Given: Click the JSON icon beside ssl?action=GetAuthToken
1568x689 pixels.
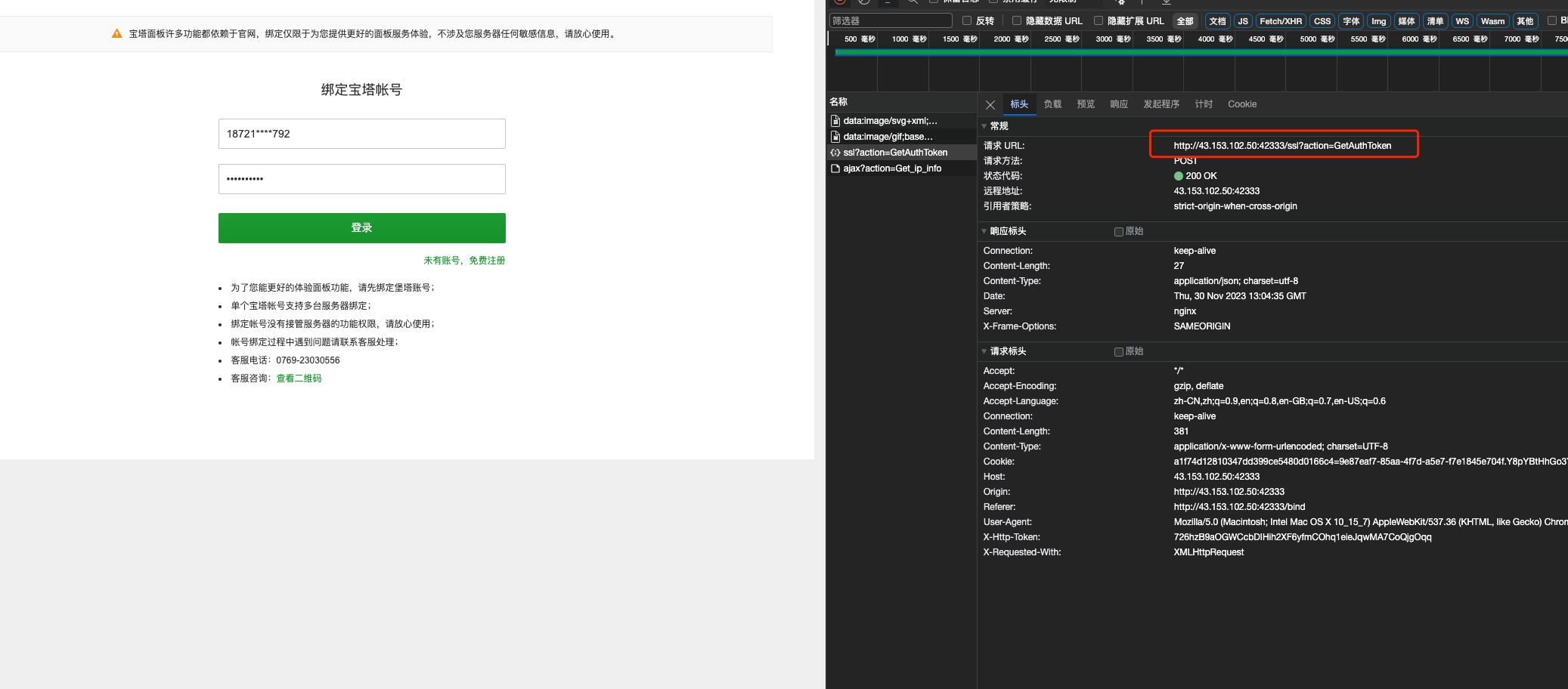Looking at the screenshot, I should point(835,153).
